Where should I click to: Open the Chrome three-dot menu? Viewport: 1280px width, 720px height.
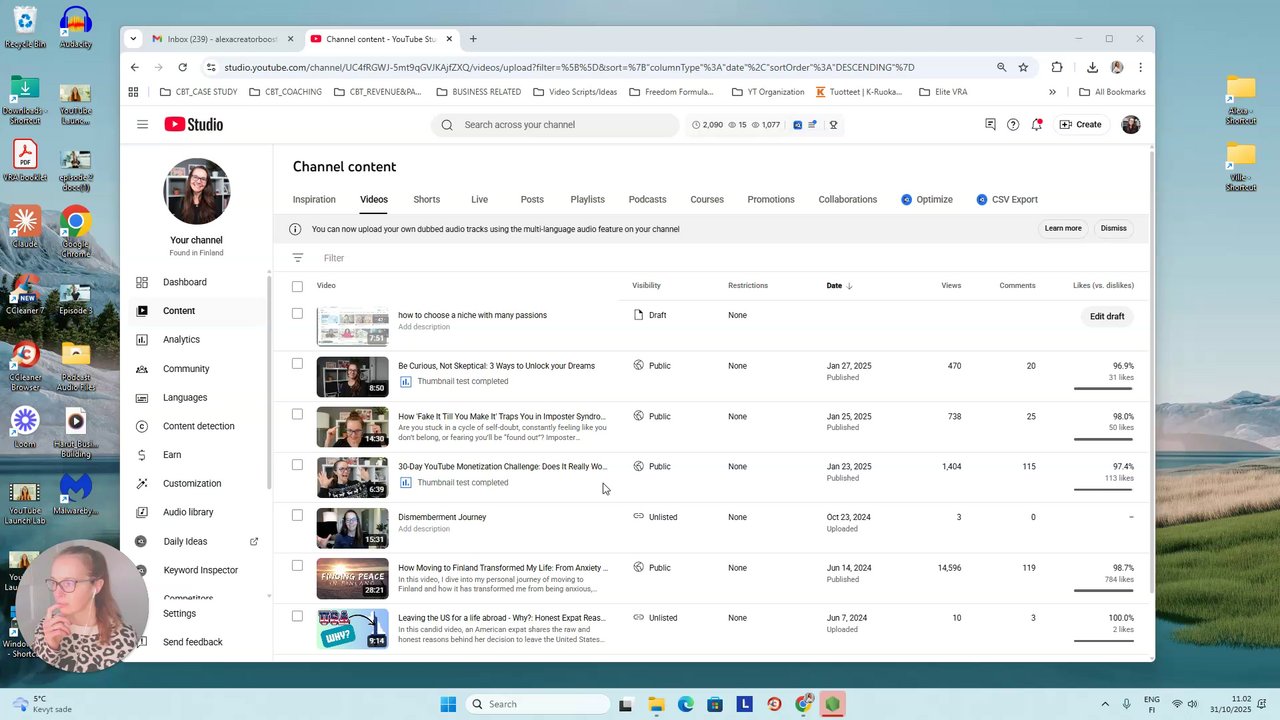1140,67
